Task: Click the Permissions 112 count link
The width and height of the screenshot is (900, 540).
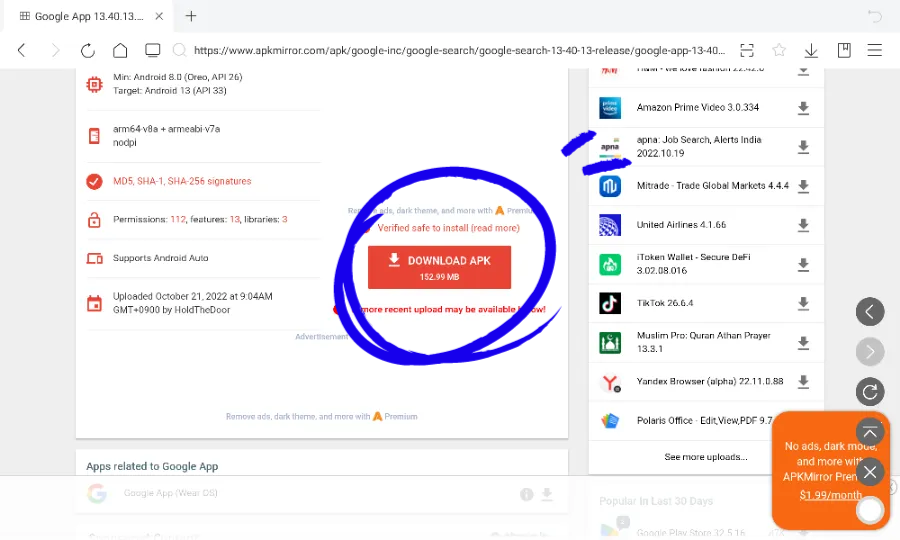Action: (178, 219)
